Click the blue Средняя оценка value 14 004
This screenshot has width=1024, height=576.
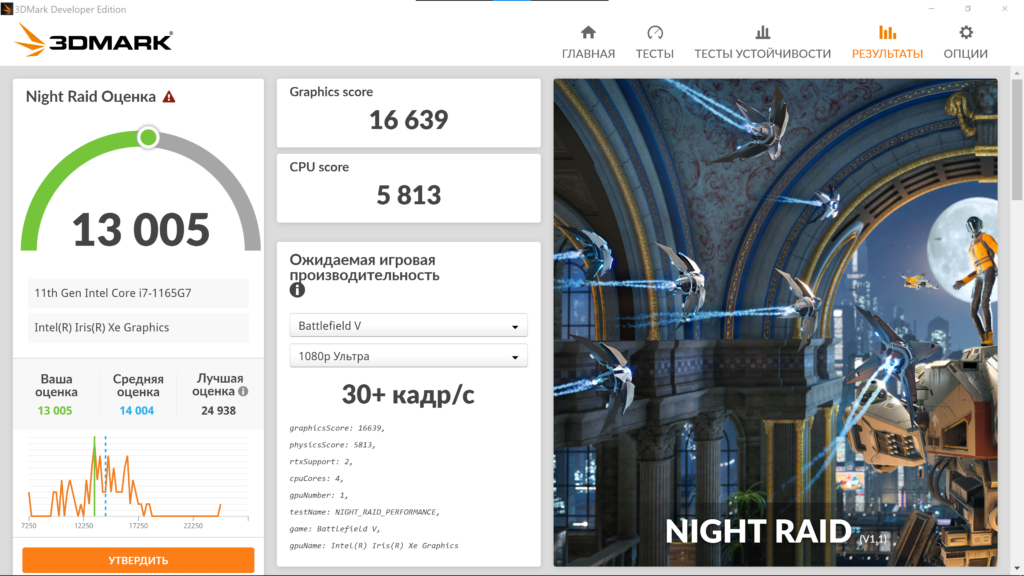(x=136, y=410)
